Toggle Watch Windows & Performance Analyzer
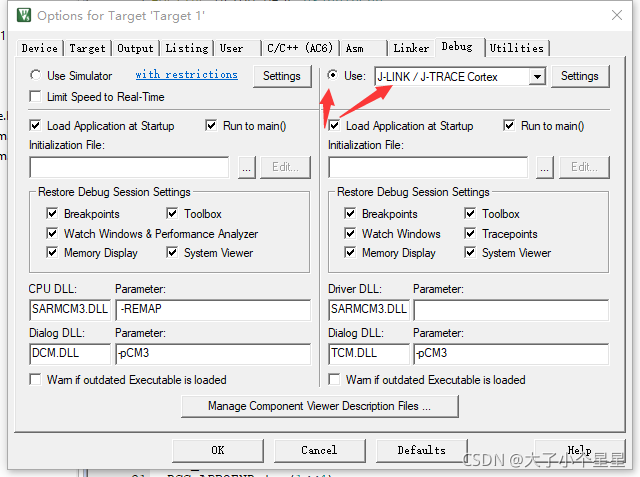The image size is (640, 477). click(x=52, y=233)
